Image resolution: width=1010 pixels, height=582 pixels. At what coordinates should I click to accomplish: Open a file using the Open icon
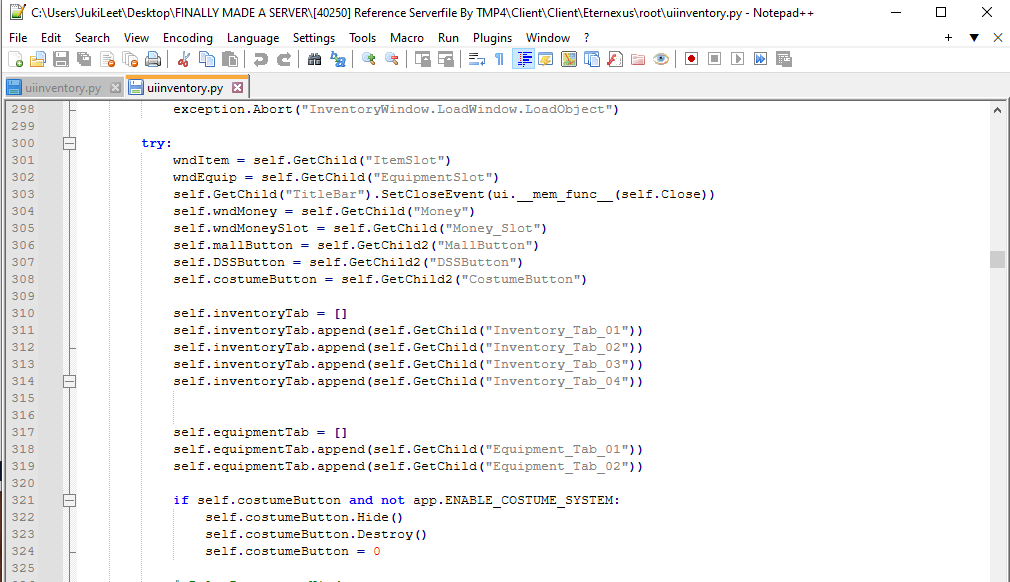coord(35,59)
